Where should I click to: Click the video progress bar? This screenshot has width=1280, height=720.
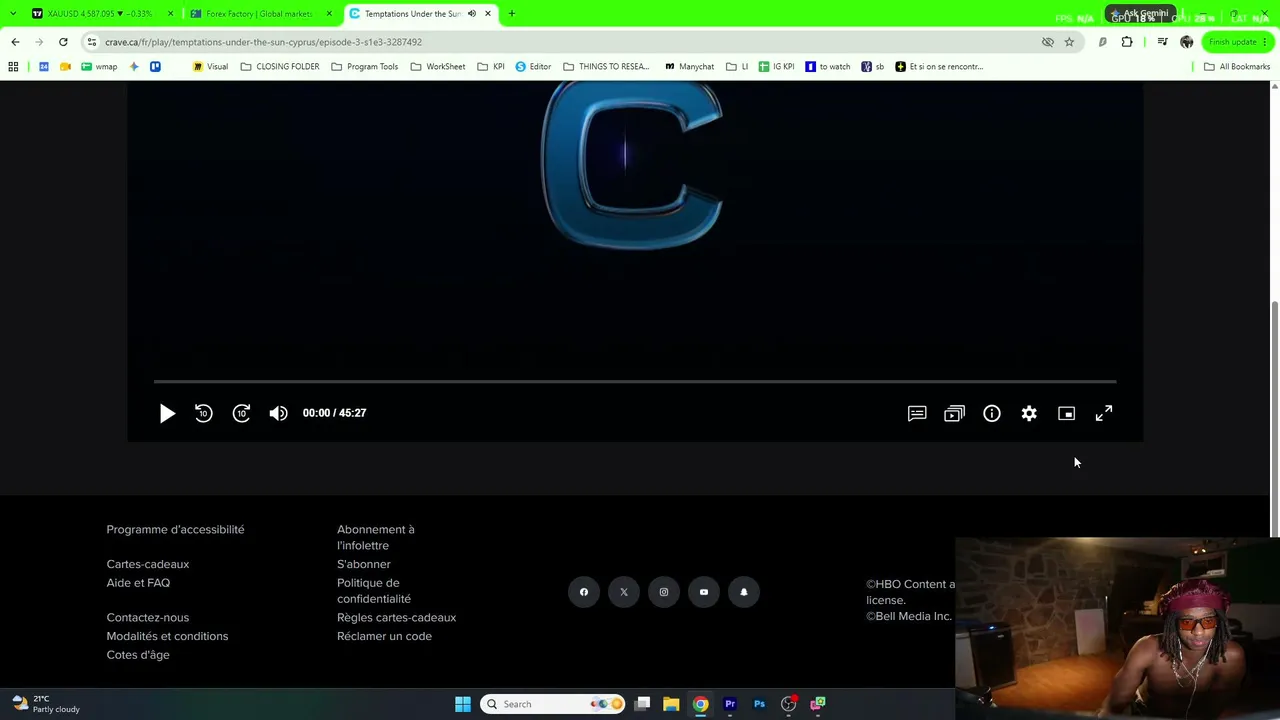(635, 381)
